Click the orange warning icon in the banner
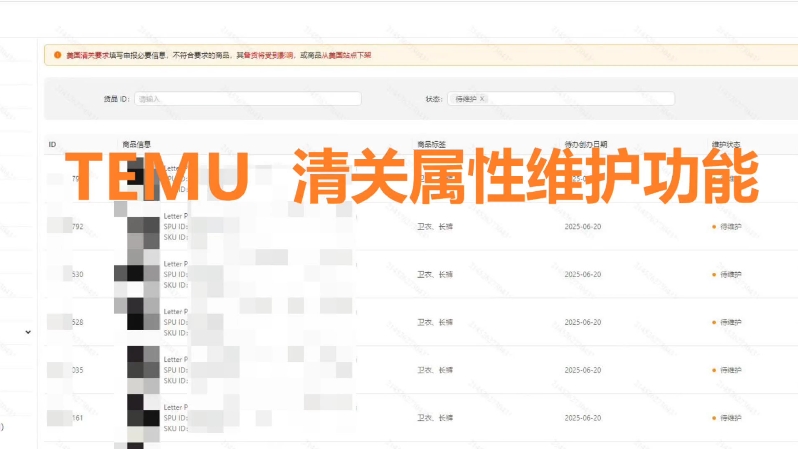 click(58, 55)
